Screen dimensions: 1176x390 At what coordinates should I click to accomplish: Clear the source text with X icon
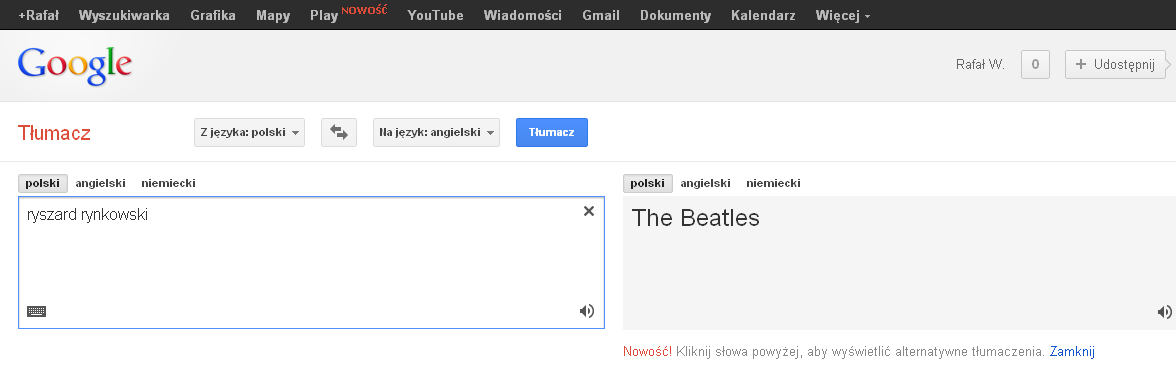[x=589, y=212]
